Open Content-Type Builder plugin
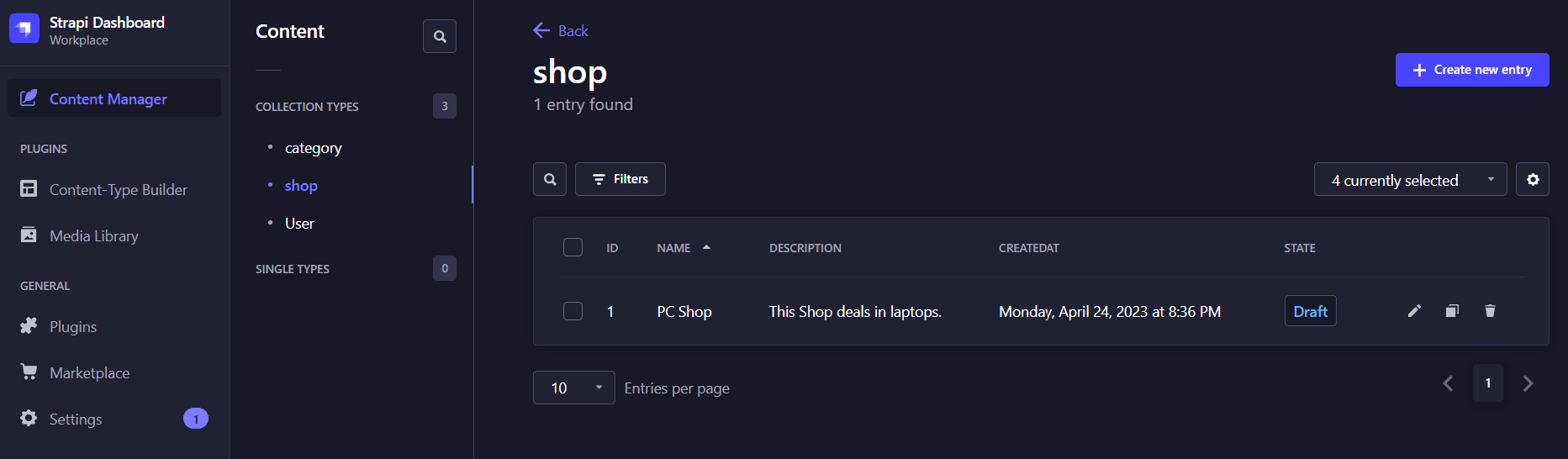 coord(118,190)
